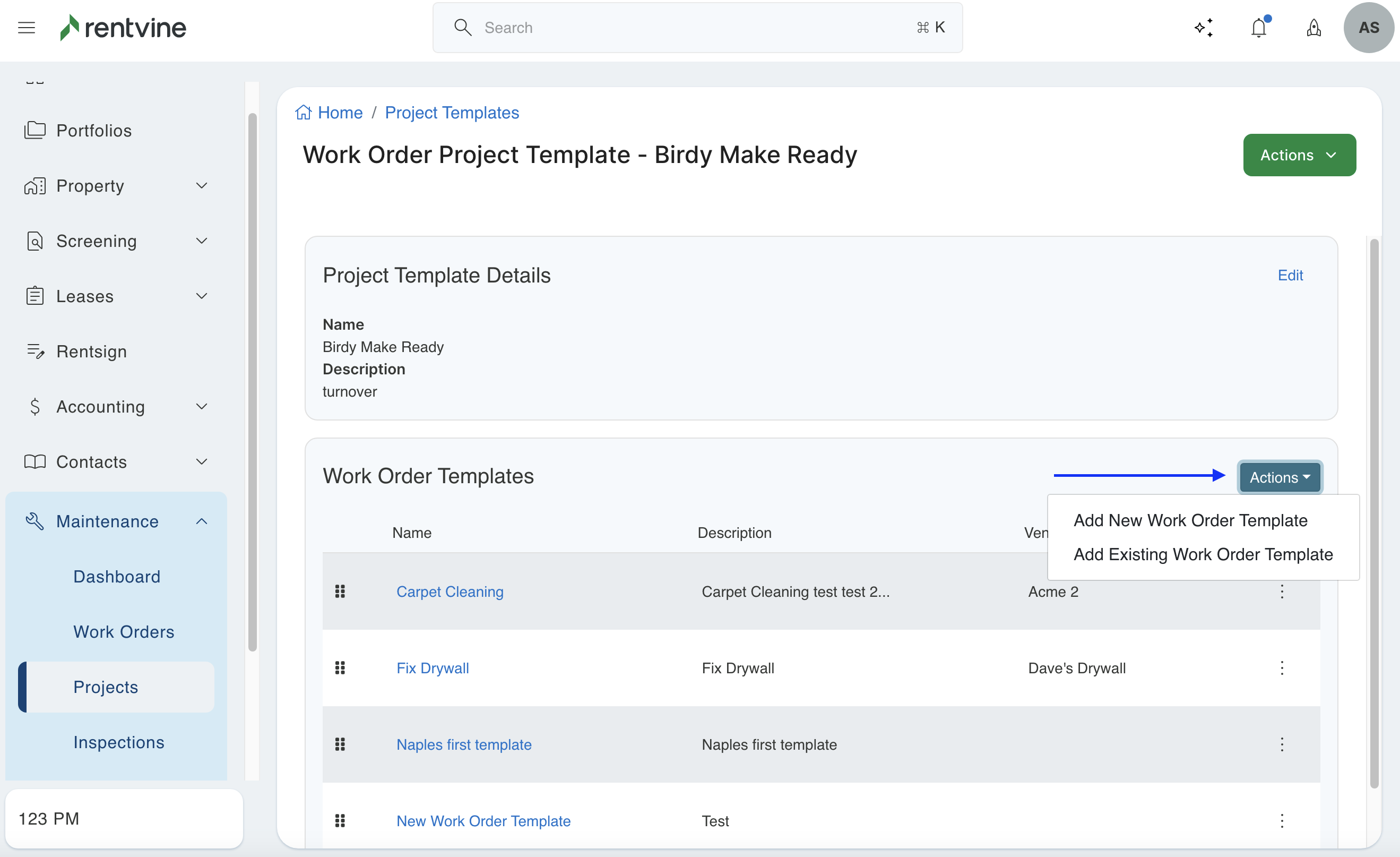
Task: Collapse the Maintenance sidebar section
Action: 201,521
